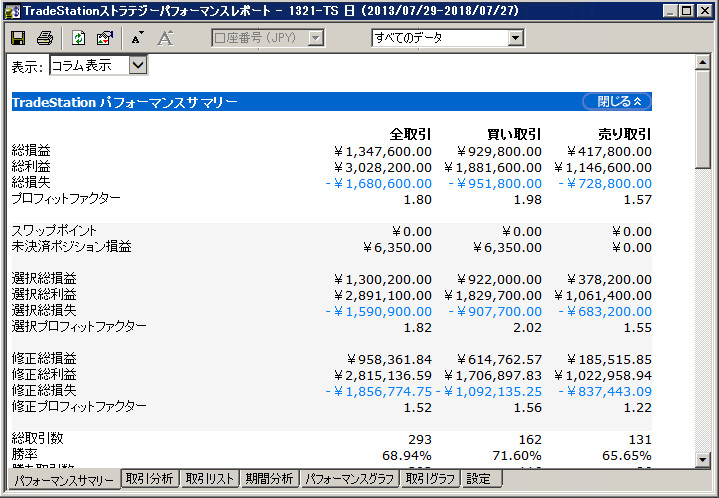Open the 口座番号 (JPY) dropdown
Screen dimensions: 719x498
click(x=315, y=38)
